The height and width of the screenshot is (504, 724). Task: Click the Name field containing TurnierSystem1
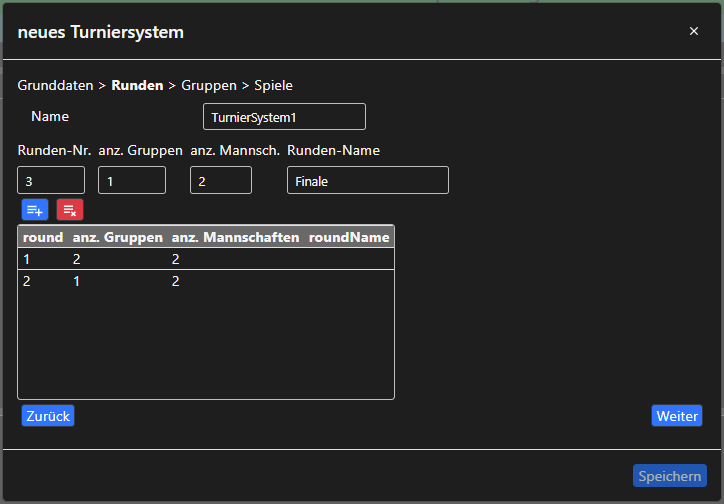284,117
